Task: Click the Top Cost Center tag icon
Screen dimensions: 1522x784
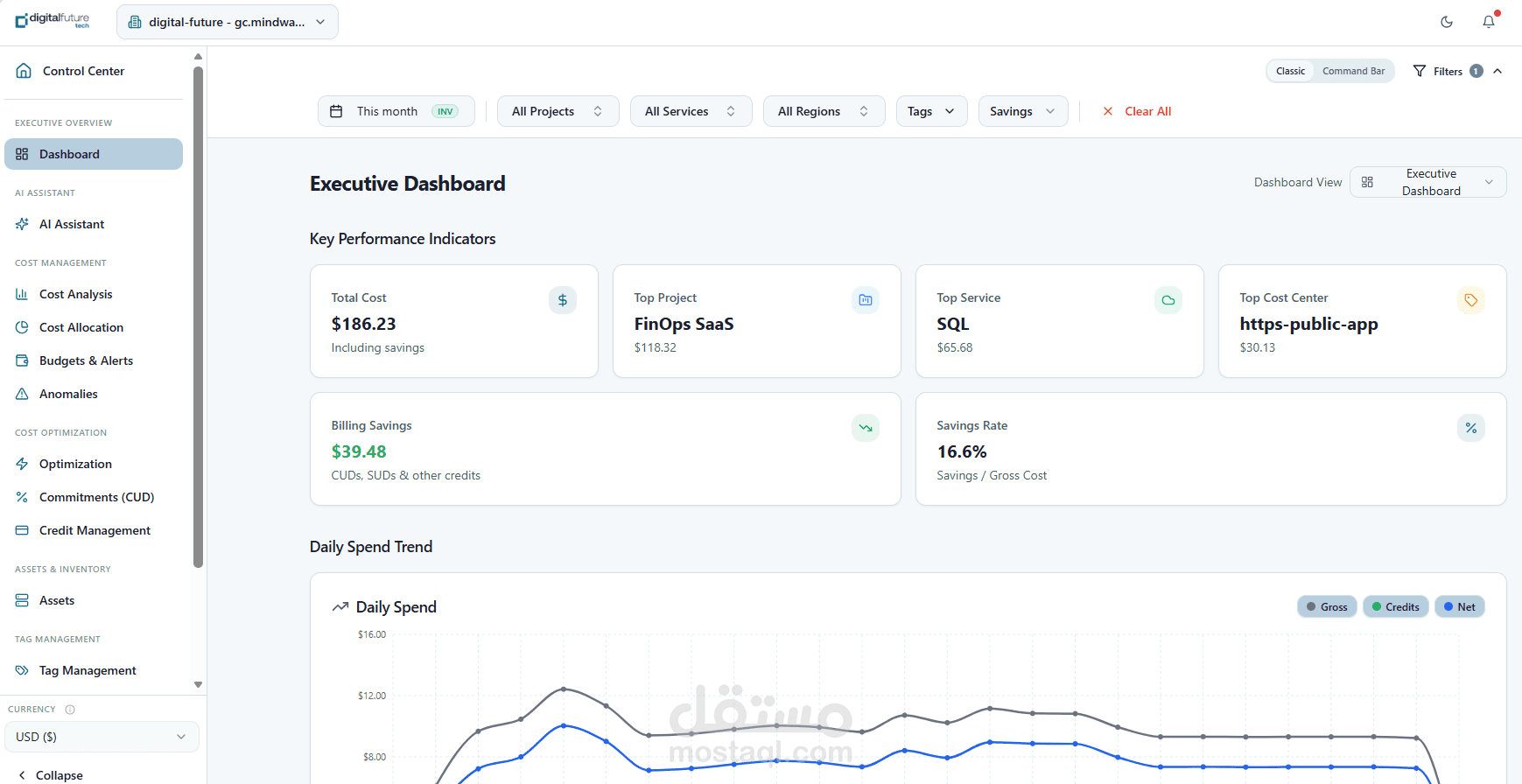Action: (1471, 300)
